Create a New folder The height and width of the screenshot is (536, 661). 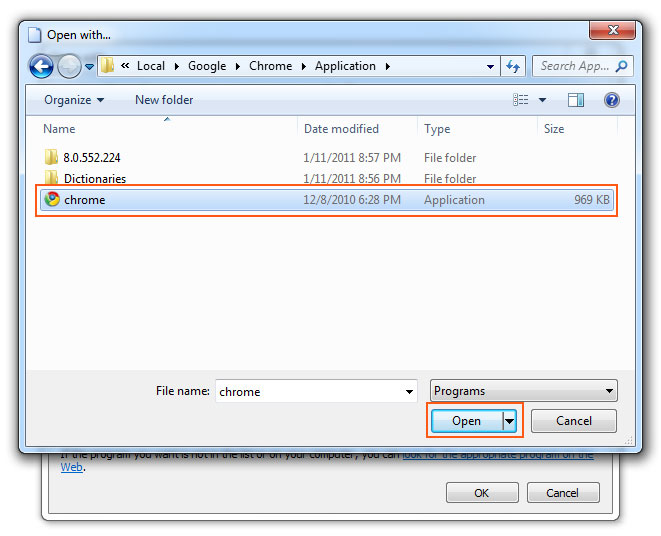tap(164, 100)
